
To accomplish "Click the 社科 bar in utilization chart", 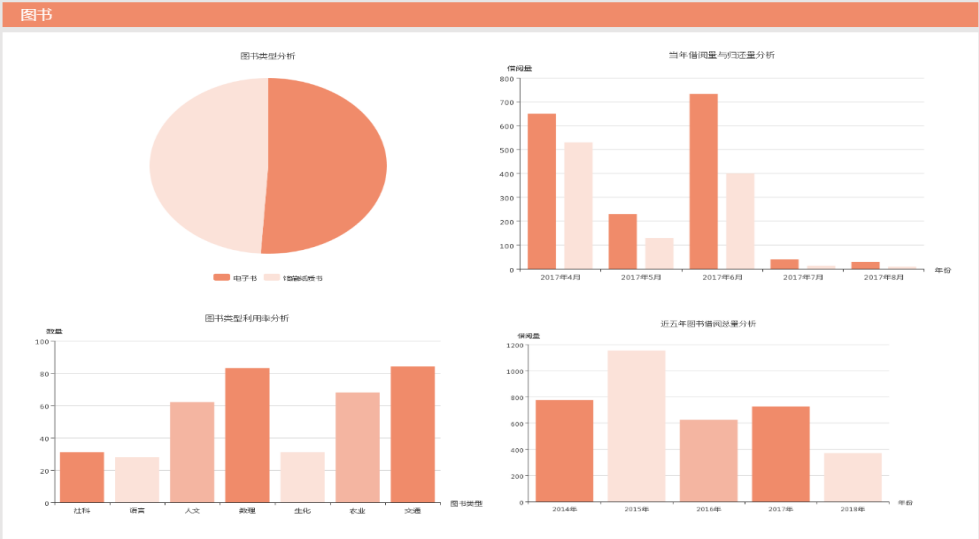I will tap(82, 477).
